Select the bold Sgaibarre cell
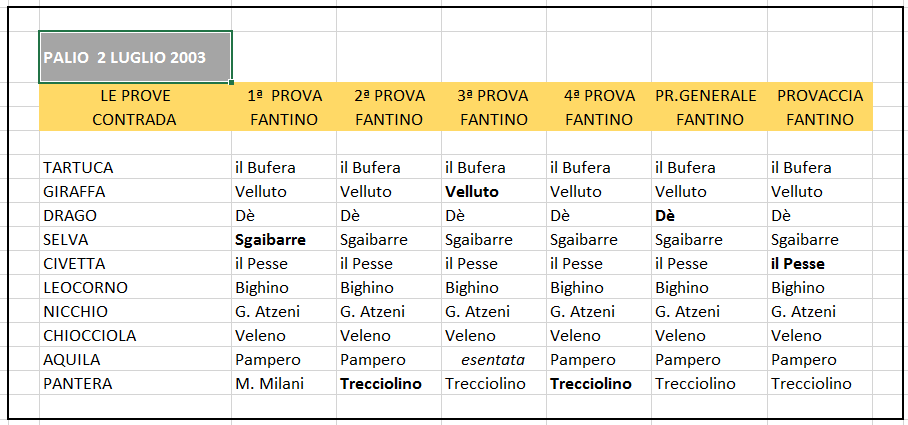 284,240
